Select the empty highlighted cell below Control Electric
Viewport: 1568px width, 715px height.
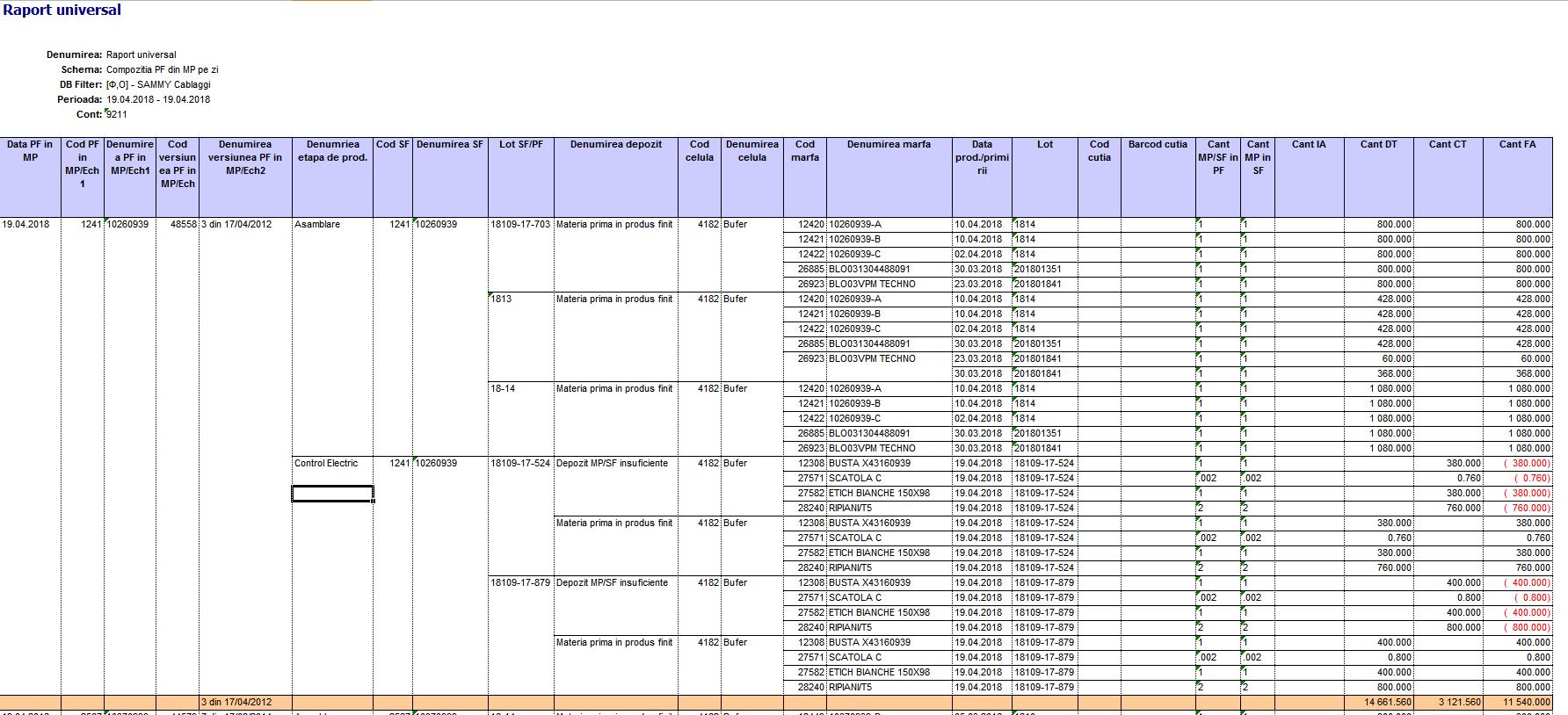coord(332,493)
